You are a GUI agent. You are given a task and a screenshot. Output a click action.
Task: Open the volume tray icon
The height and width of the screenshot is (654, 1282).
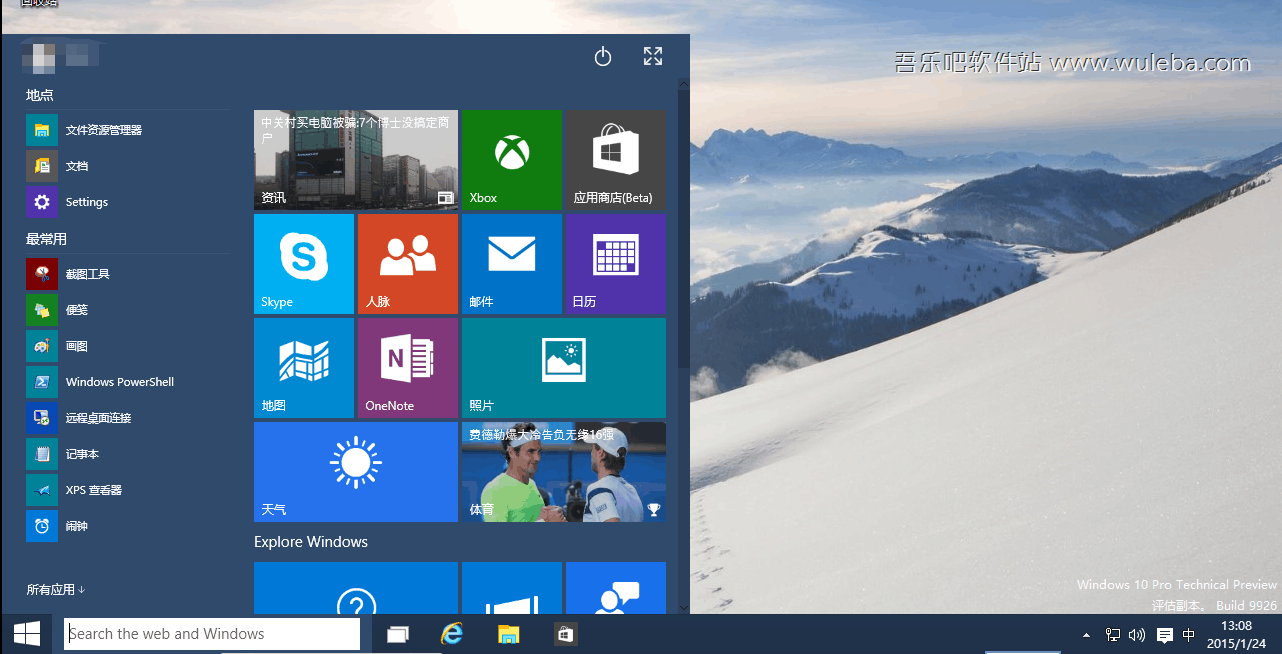(1137, 635)
